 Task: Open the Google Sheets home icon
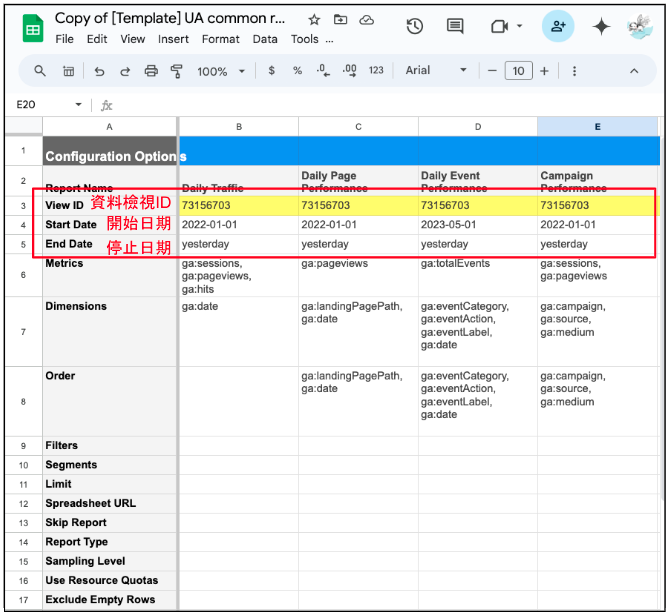click(x=32, y=29)
